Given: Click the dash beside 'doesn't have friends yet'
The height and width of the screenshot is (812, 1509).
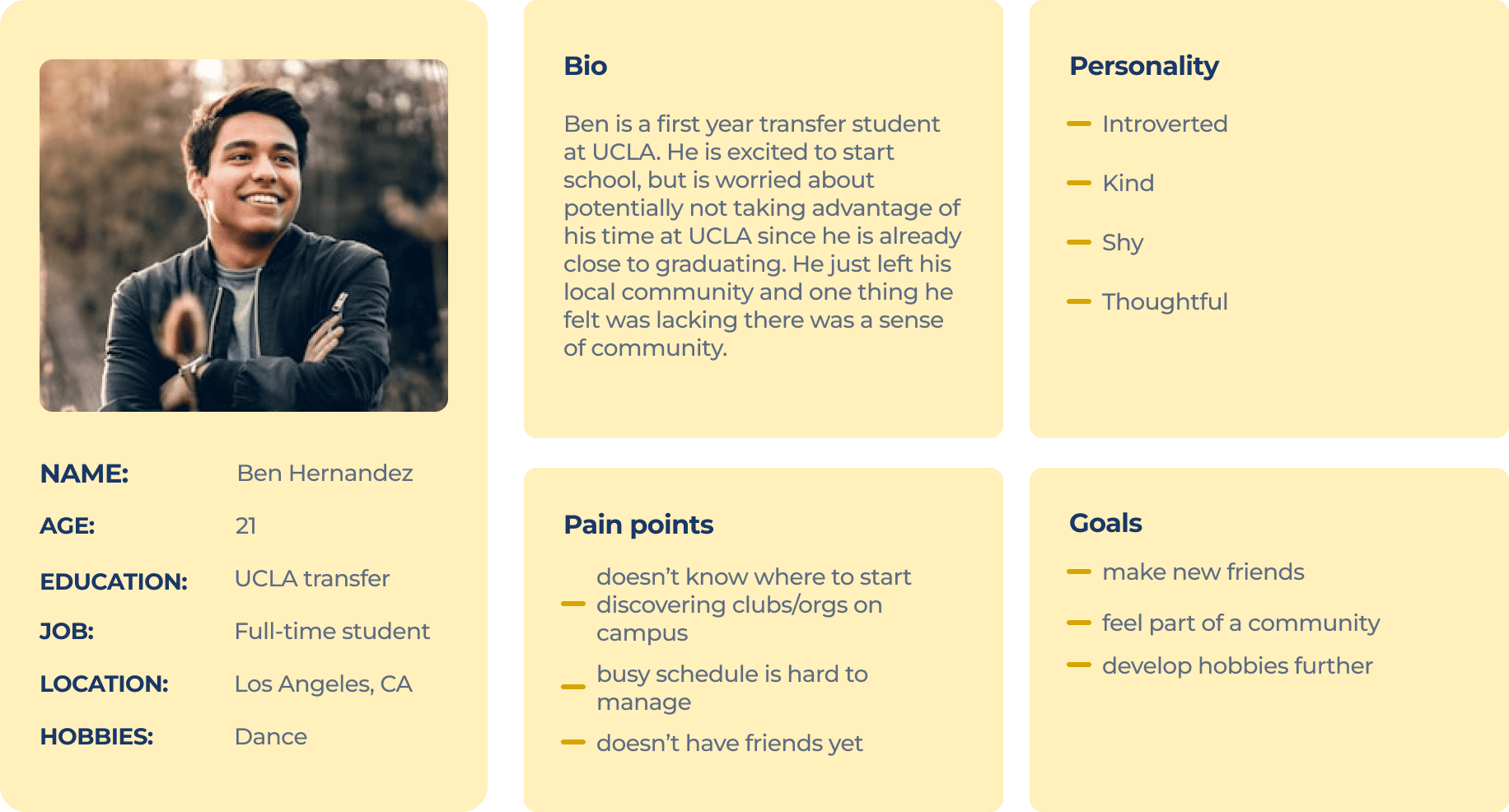Looking at the screenshot, I should pos(572,742).
